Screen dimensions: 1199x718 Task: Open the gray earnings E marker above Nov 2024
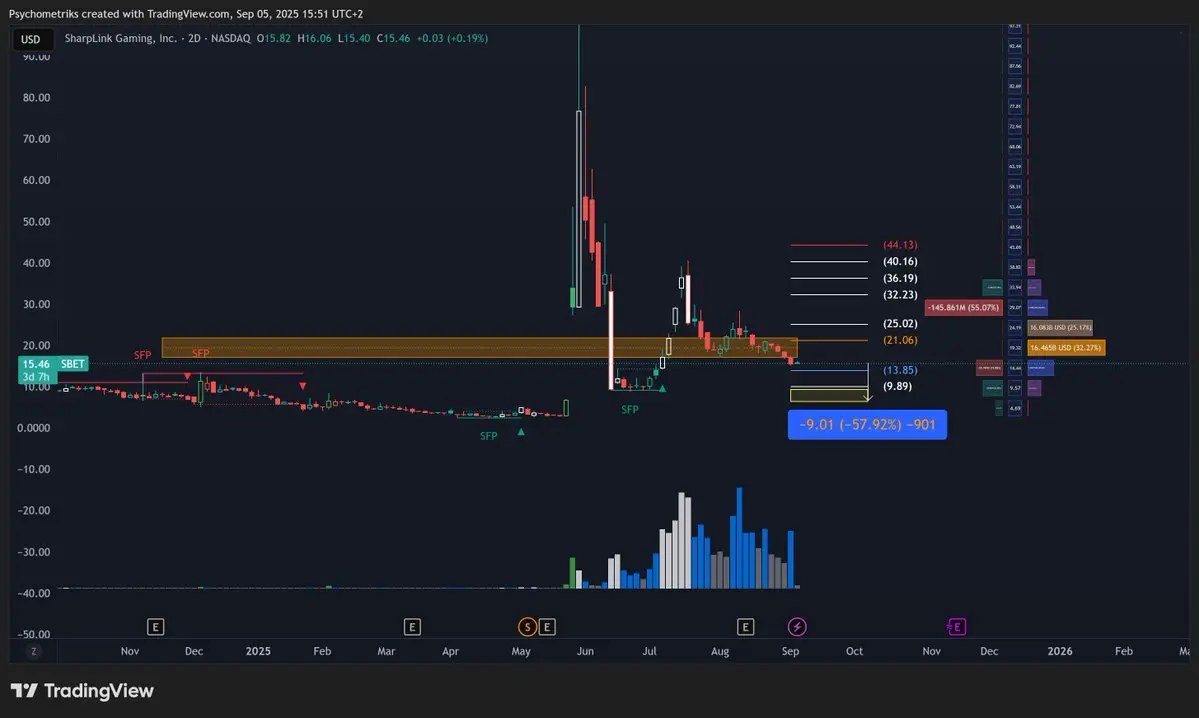[x=155, y=627]
